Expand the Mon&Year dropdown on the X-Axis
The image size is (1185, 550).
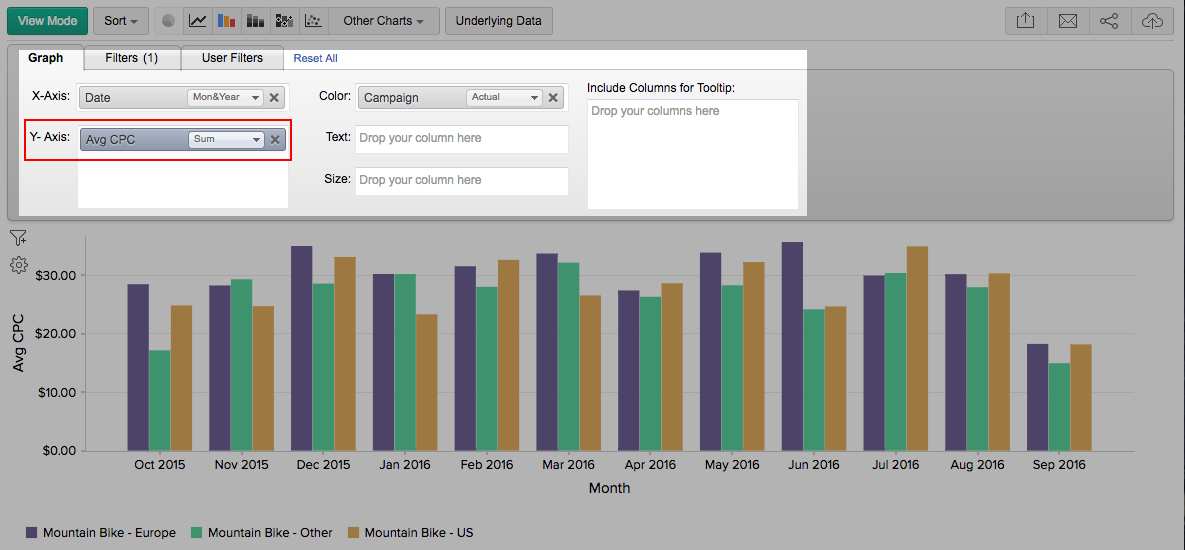pyautogui.click(x=224, y=98)
